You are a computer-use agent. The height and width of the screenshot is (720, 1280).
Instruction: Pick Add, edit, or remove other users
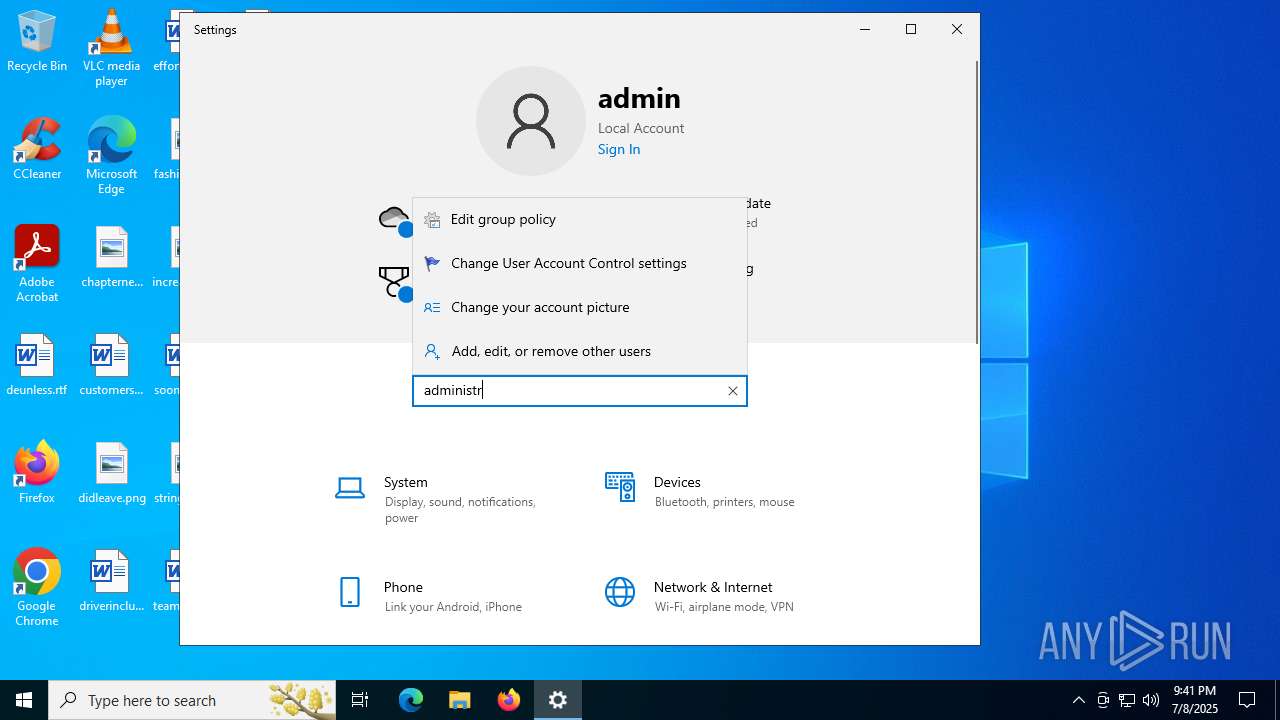[551, 351]
